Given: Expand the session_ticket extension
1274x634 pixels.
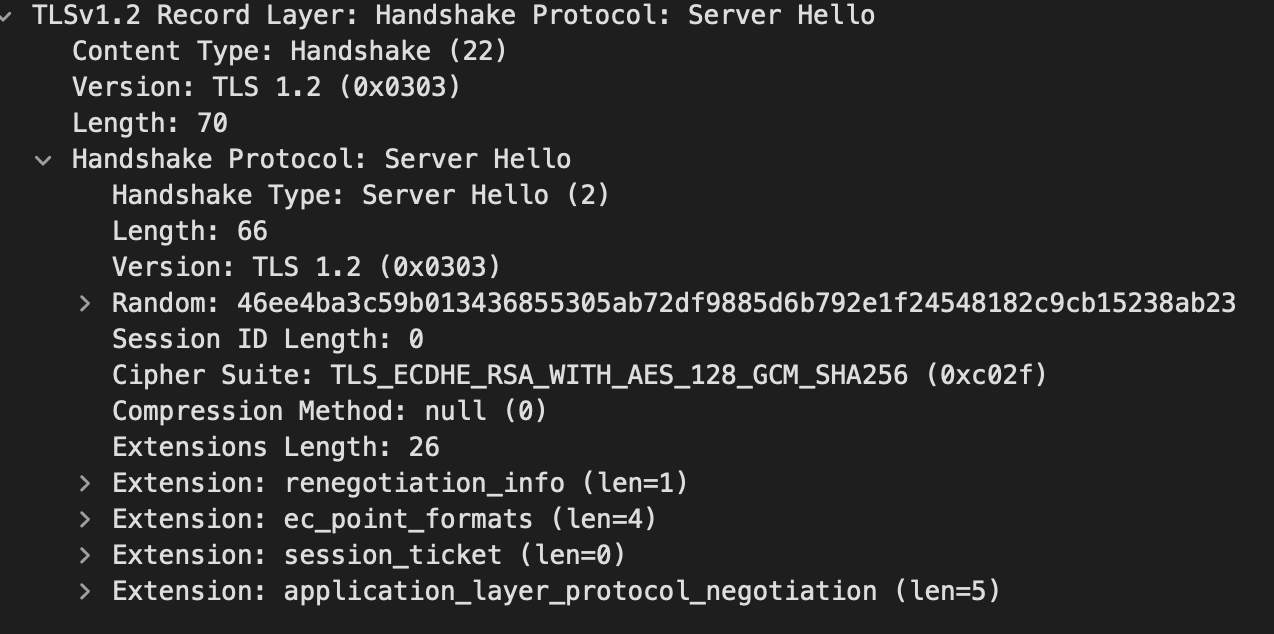Looking at the screenshot, I should click(85, 555).
